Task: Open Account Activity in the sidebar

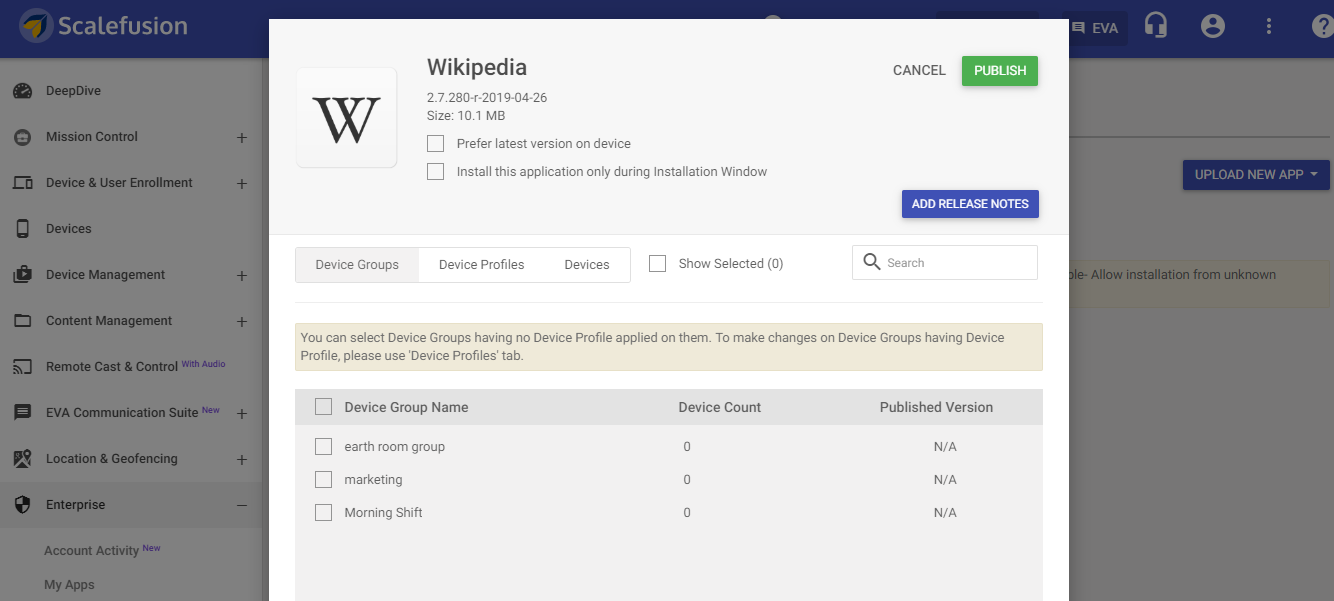Action: (91, 551)
